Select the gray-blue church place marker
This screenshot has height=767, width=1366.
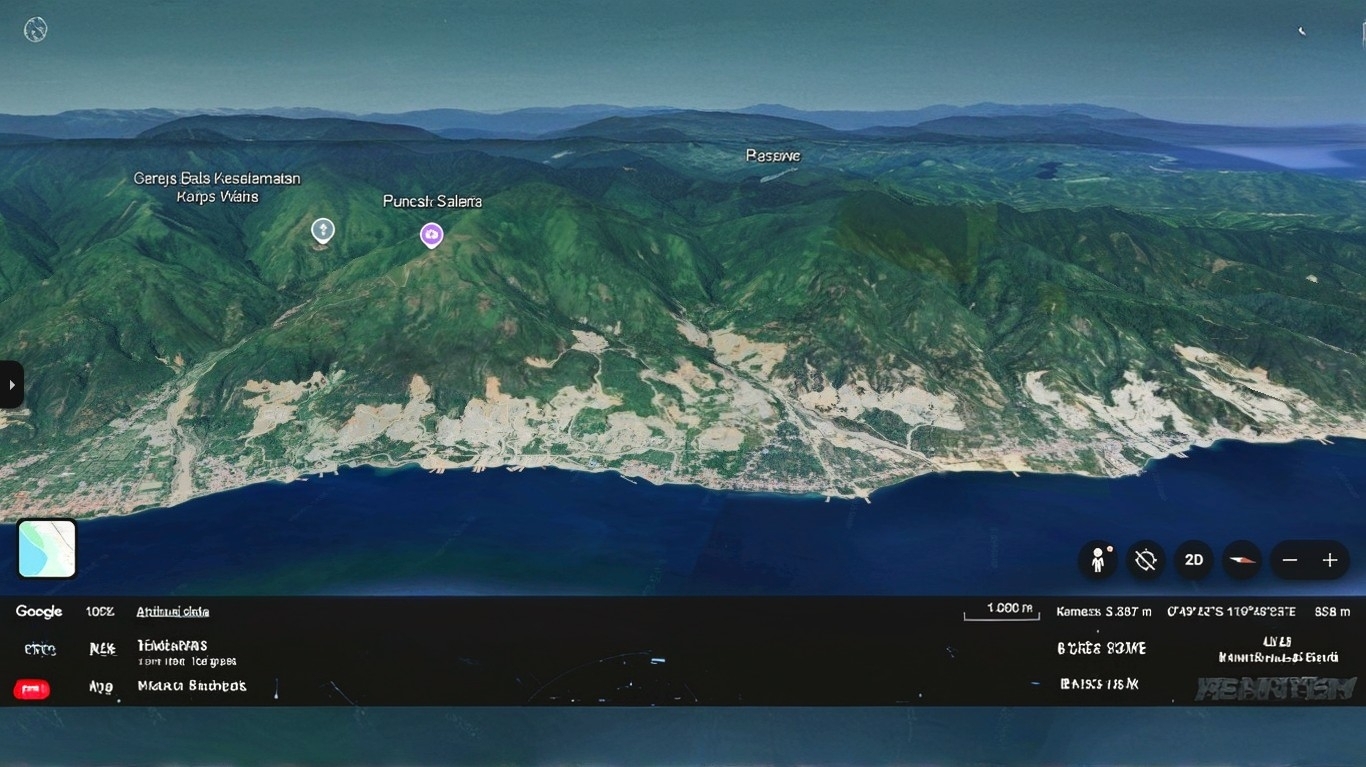[x=322, y=231]
